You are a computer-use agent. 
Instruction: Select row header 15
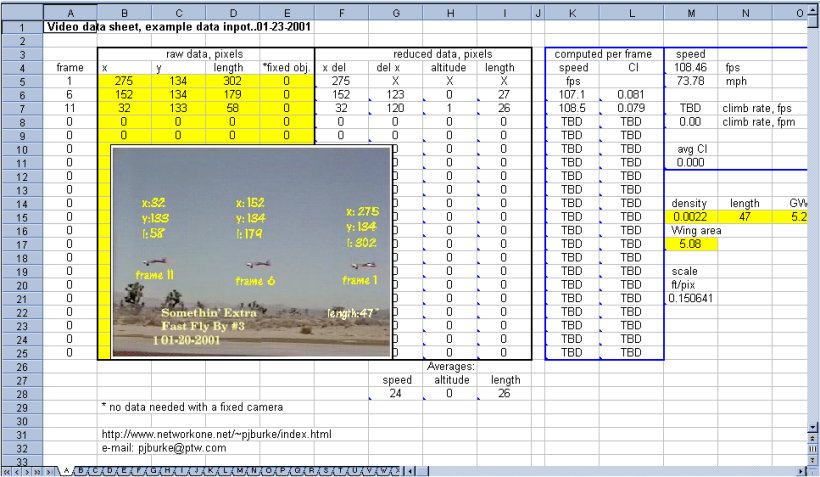click(20, 216)
